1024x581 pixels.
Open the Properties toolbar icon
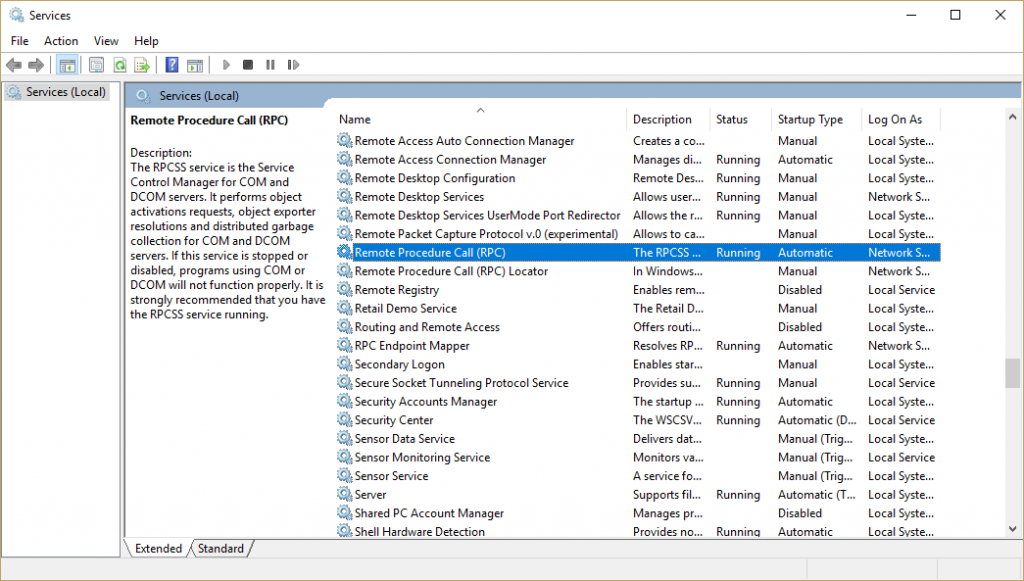(97, 65)
